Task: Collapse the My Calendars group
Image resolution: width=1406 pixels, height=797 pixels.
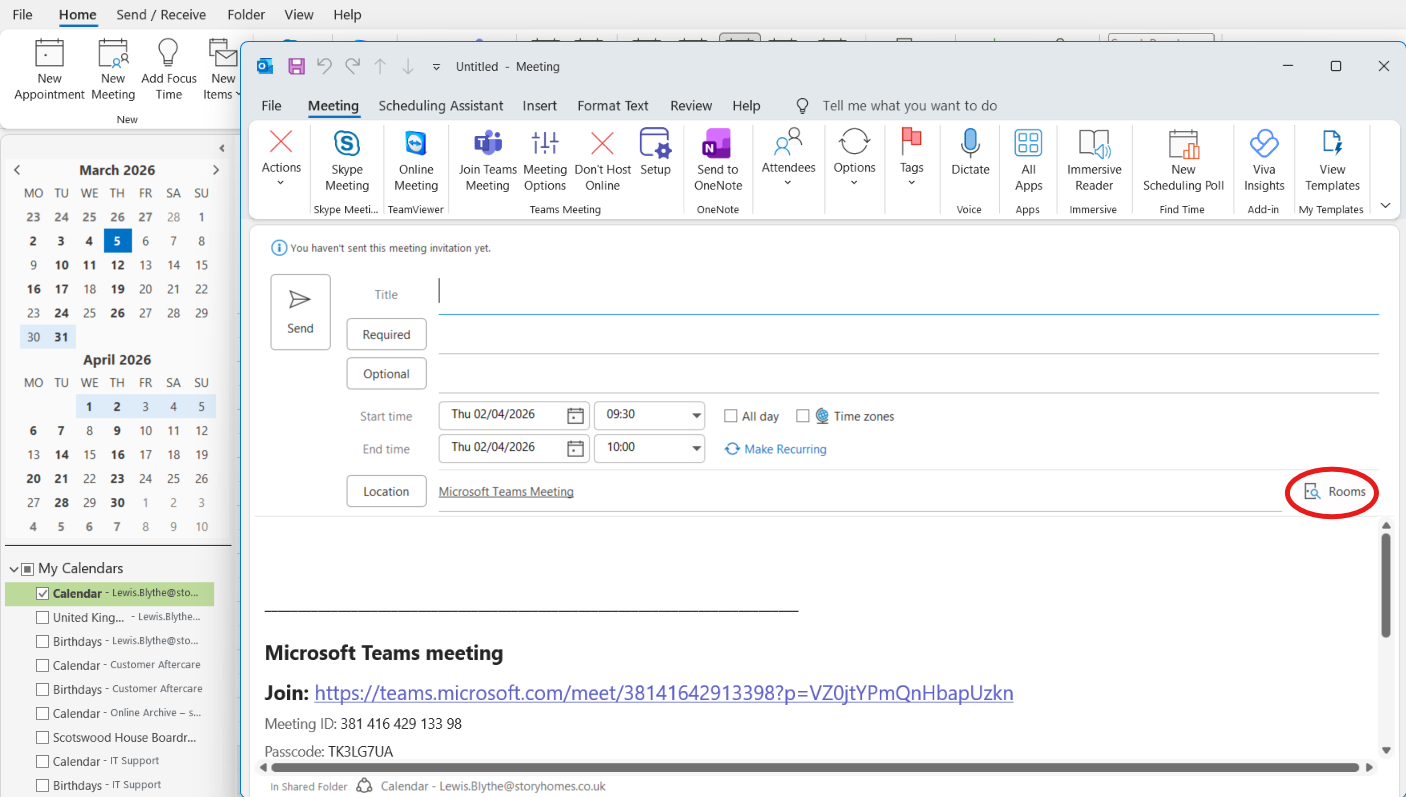Action: (14, 568)
